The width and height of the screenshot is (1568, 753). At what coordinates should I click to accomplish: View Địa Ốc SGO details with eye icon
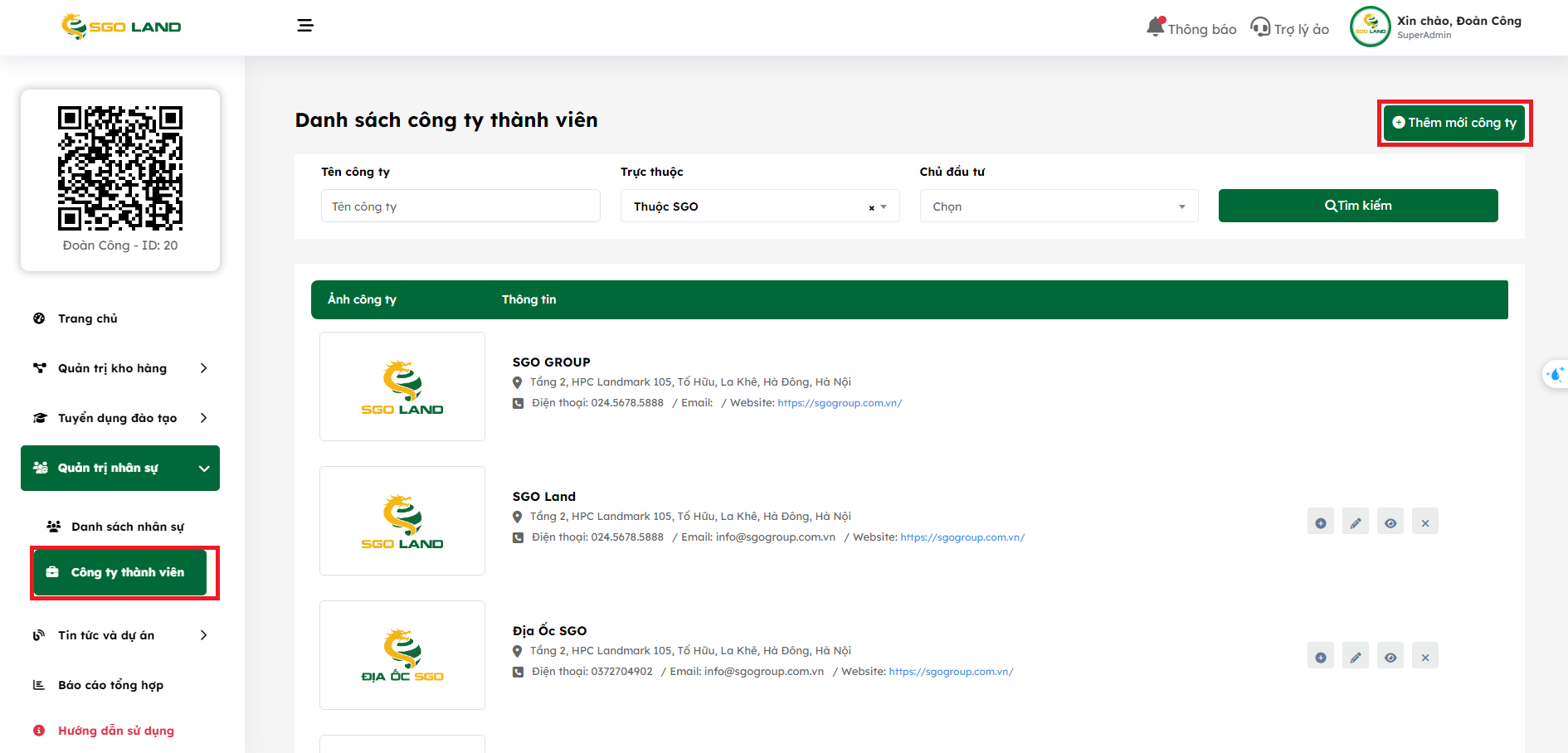1390,657
